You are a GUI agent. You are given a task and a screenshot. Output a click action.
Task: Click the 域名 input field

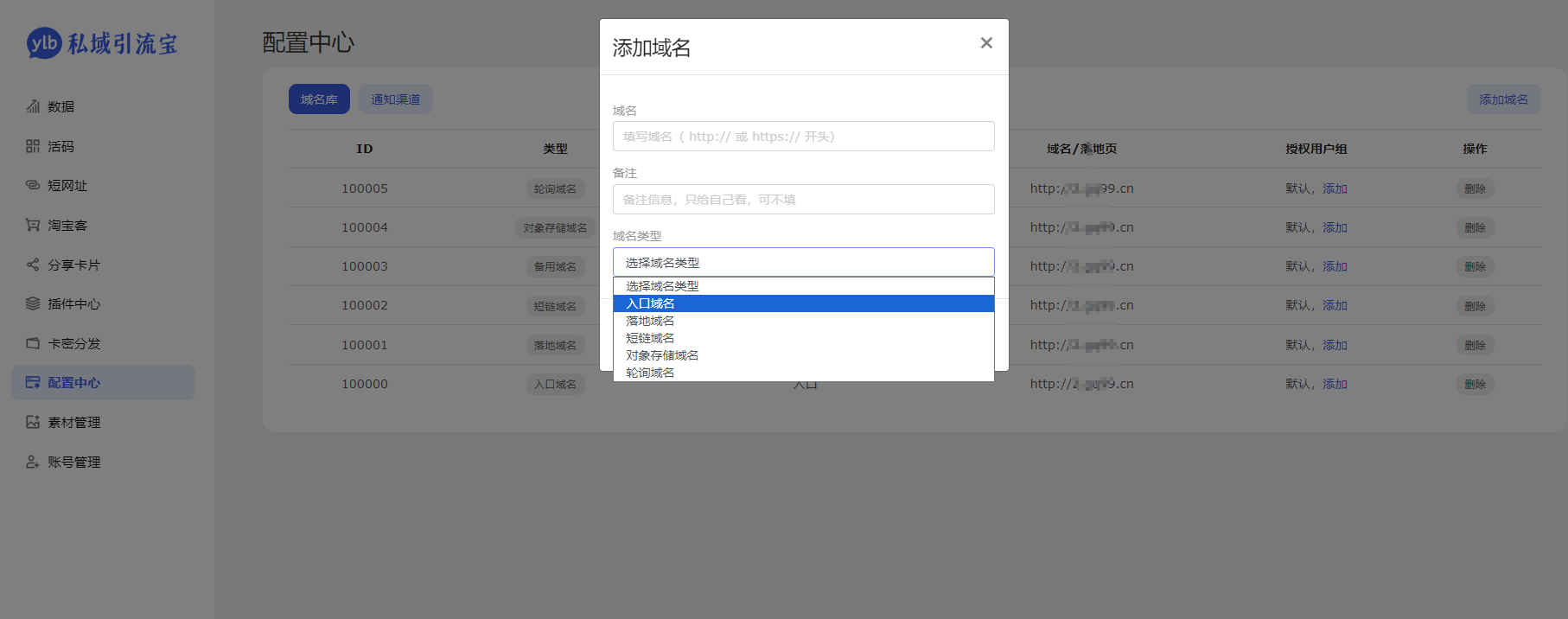point(804,137)
